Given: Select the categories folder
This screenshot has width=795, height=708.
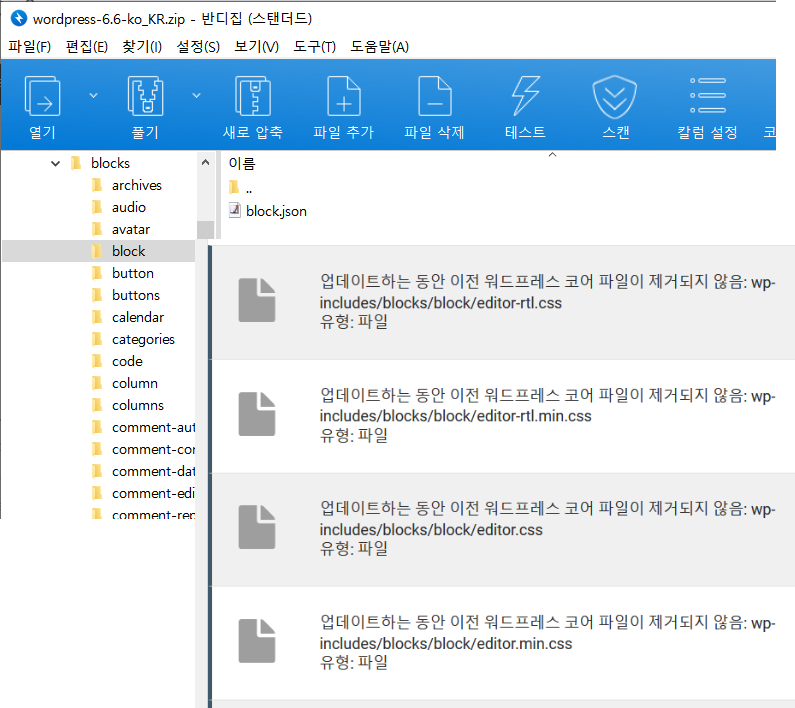Looking at the screenshot, I should click(x=143, y=339).
